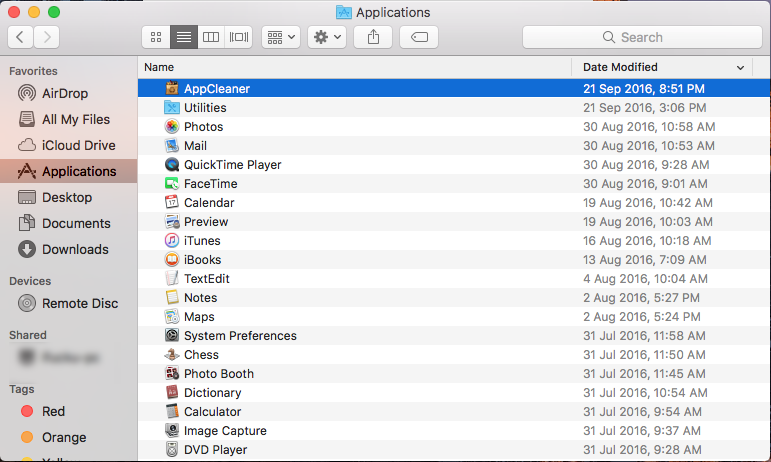Select the QuickTime Player name
Screen dimensions: 771x462
[233, 165]
